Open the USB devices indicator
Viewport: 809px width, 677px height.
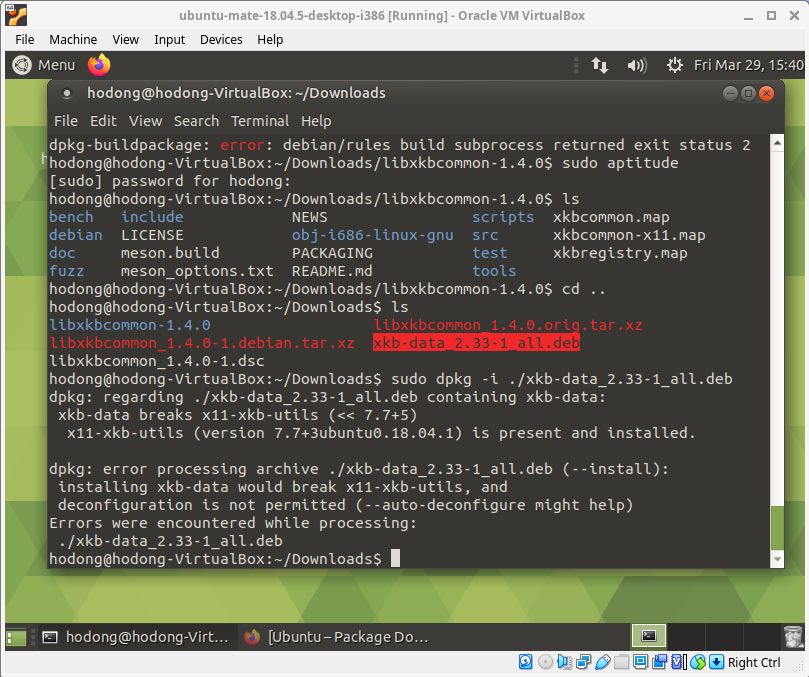tap(603, 662)
